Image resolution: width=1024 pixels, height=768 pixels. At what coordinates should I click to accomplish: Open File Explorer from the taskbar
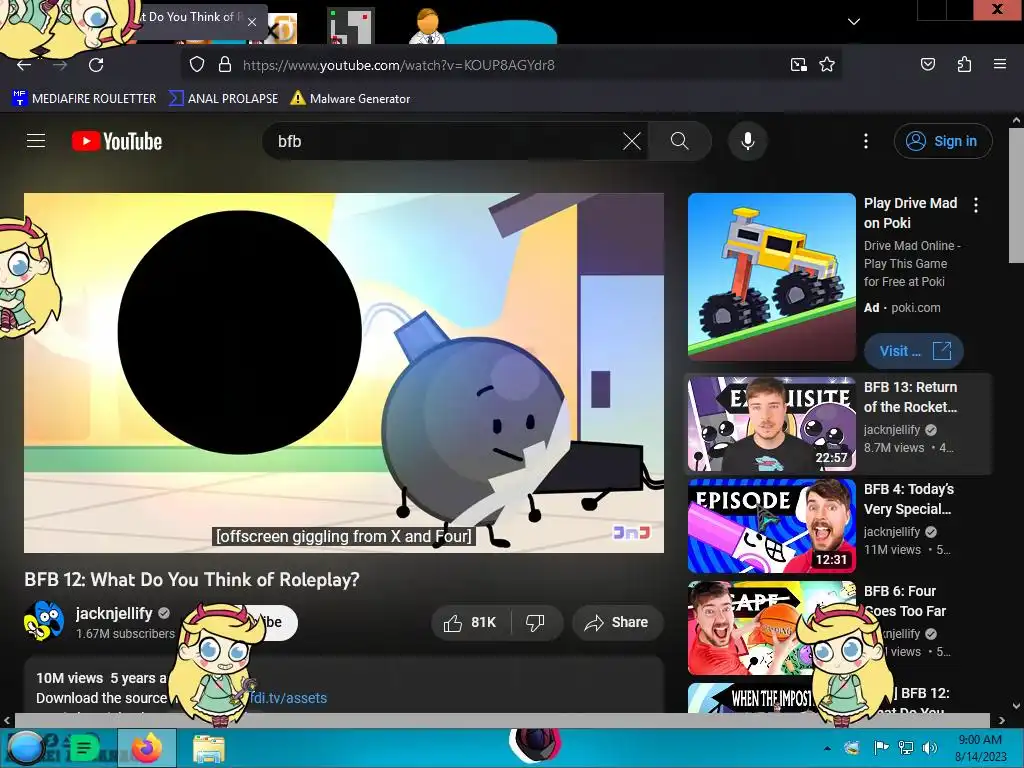(x=209, y=748)
